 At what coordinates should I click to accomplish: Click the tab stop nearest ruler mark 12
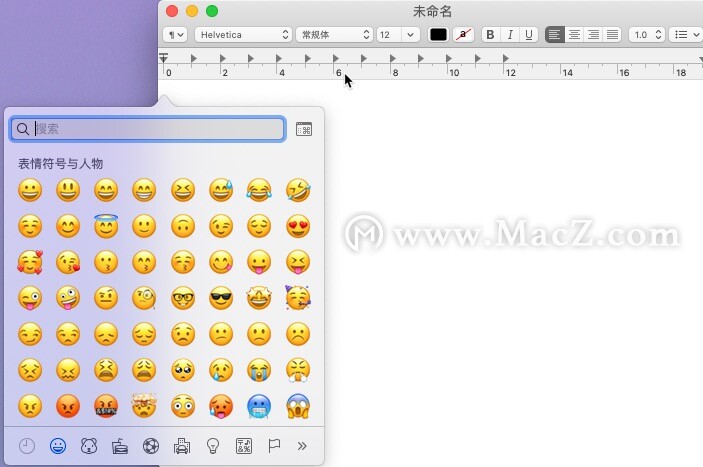506,58
